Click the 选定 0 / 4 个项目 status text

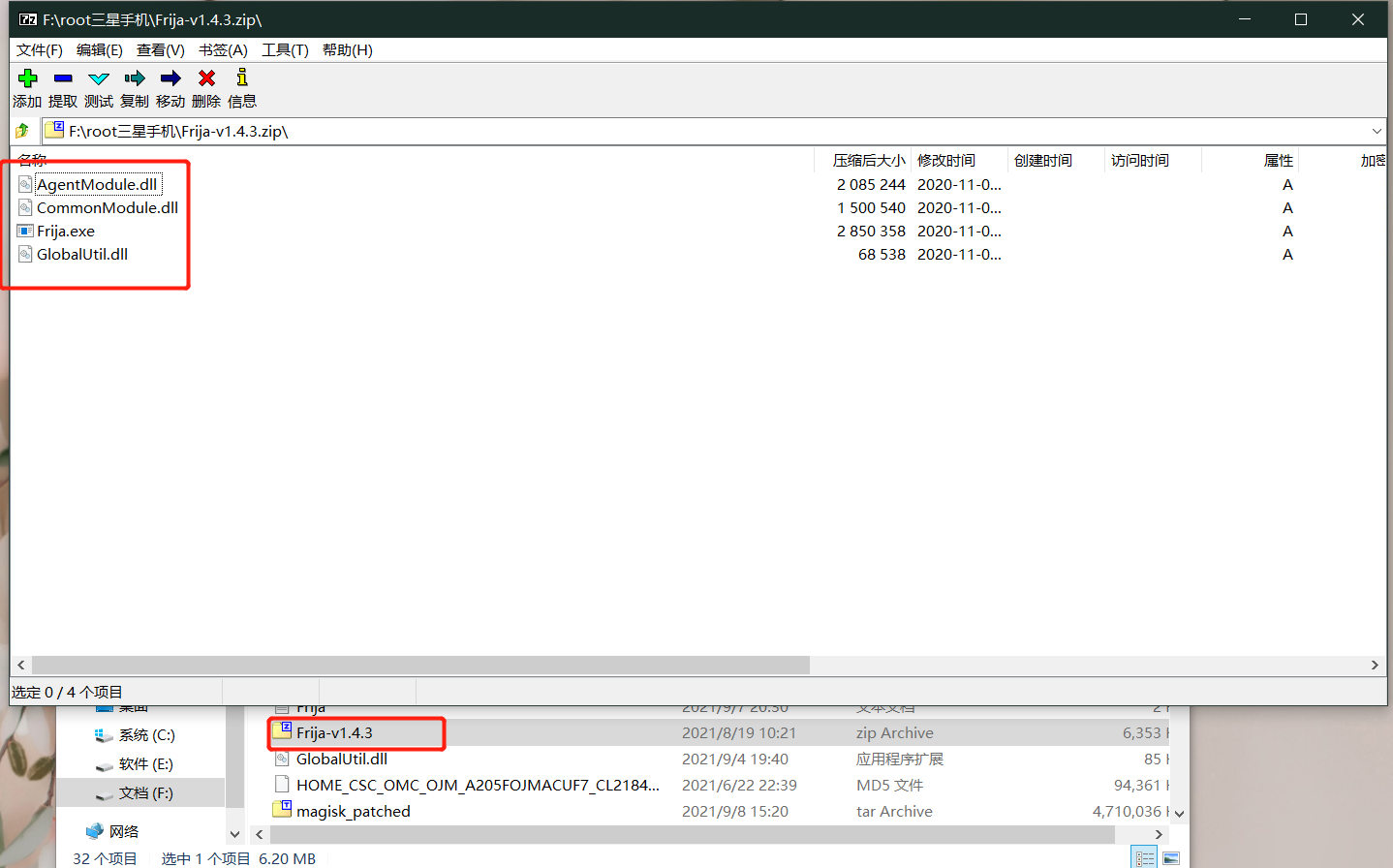67,692
